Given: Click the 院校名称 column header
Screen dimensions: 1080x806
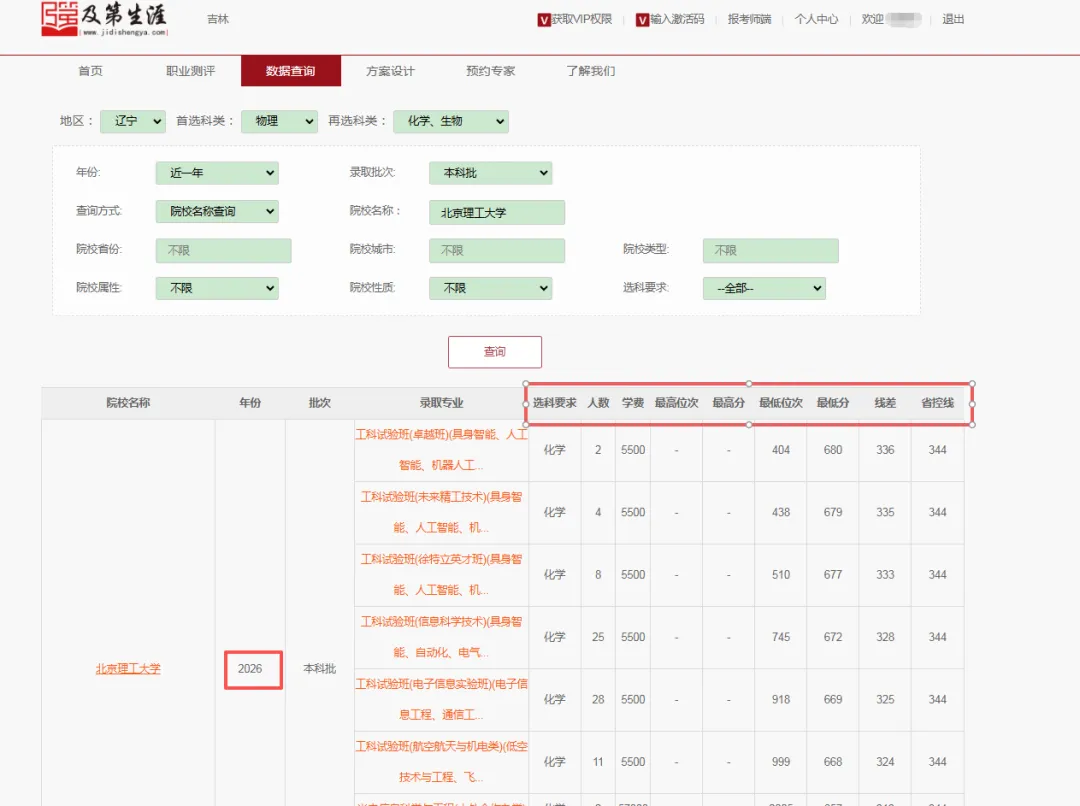Looking at the screenshot, I should [128, 403].
